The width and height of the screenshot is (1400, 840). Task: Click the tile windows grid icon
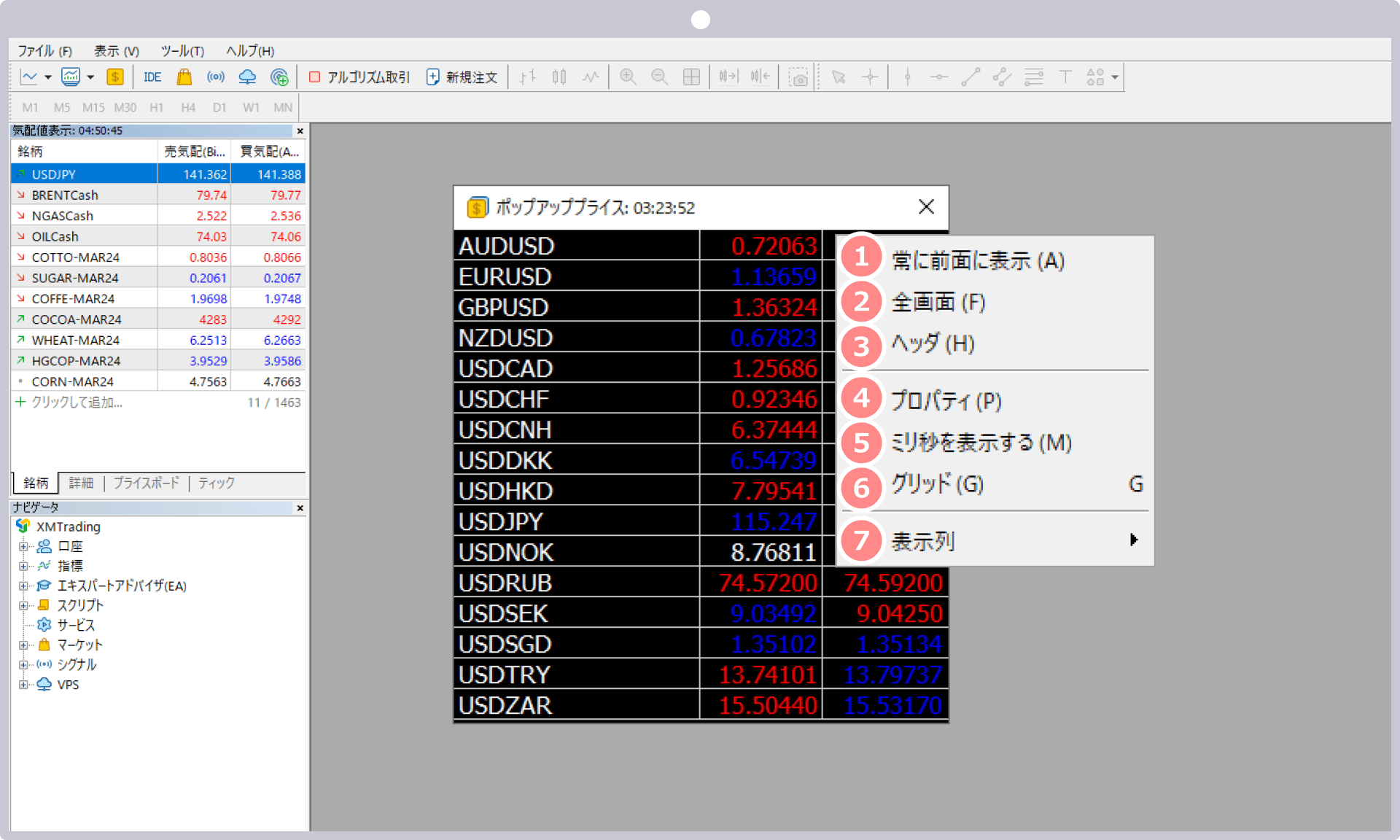click(x=691, y=77)
